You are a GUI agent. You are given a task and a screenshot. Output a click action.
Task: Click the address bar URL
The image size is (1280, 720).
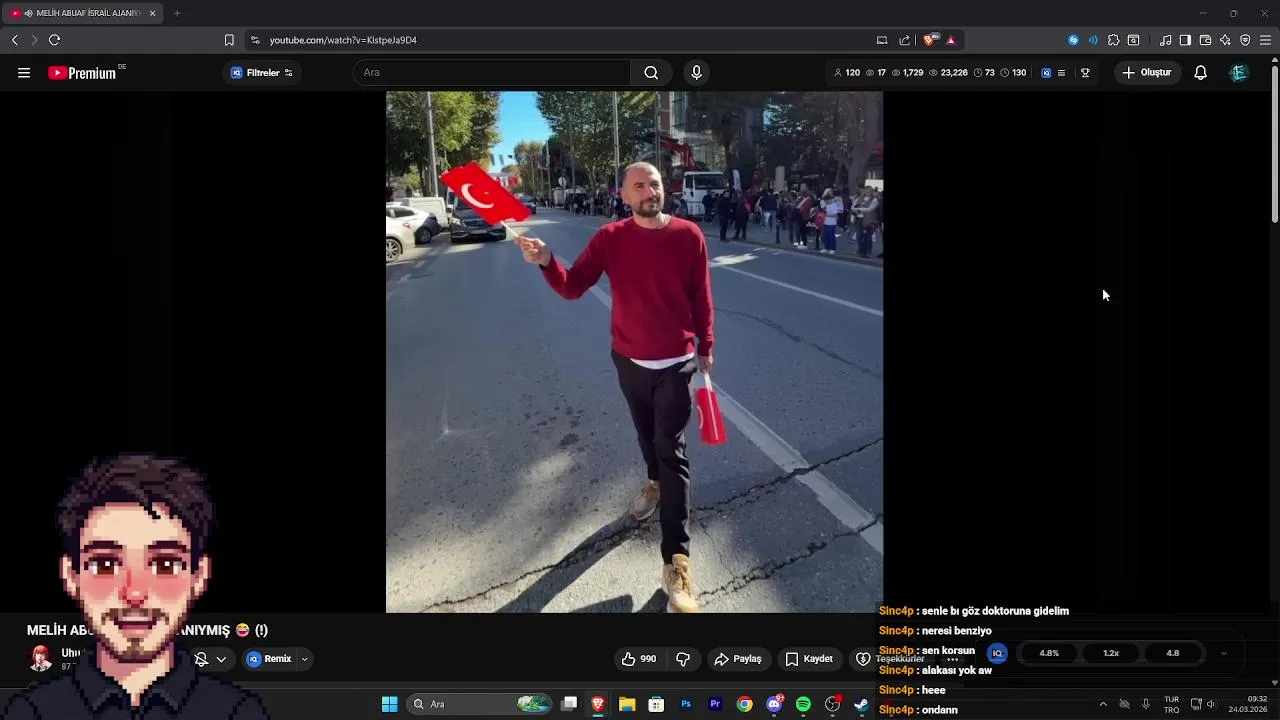(x=343, y=40)
